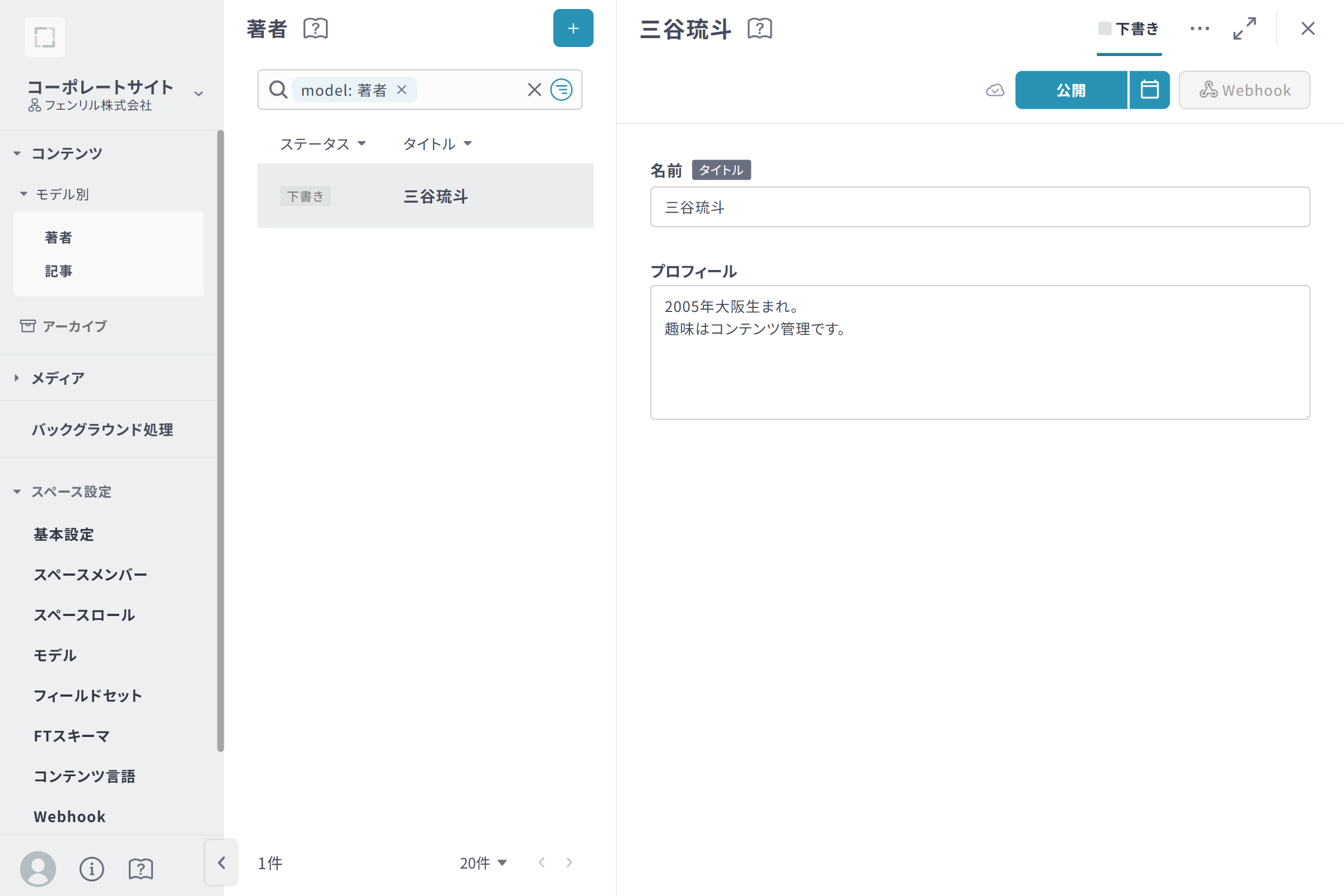
Task: Open the three-dots more options menu
Action: (x=1200, y=29)
